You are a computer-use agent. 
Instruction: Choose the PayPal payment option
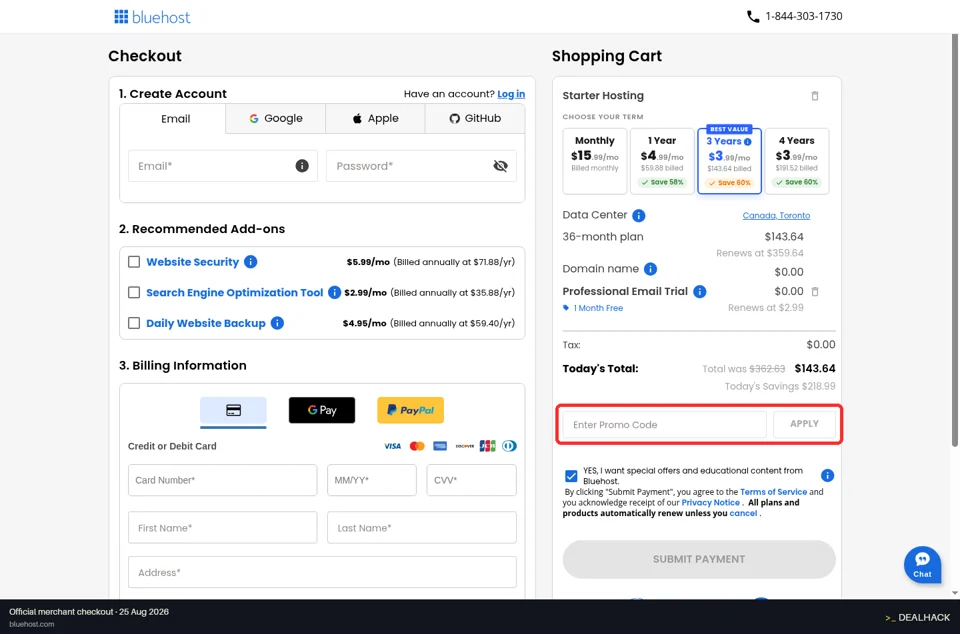click(x=410, y=410)
